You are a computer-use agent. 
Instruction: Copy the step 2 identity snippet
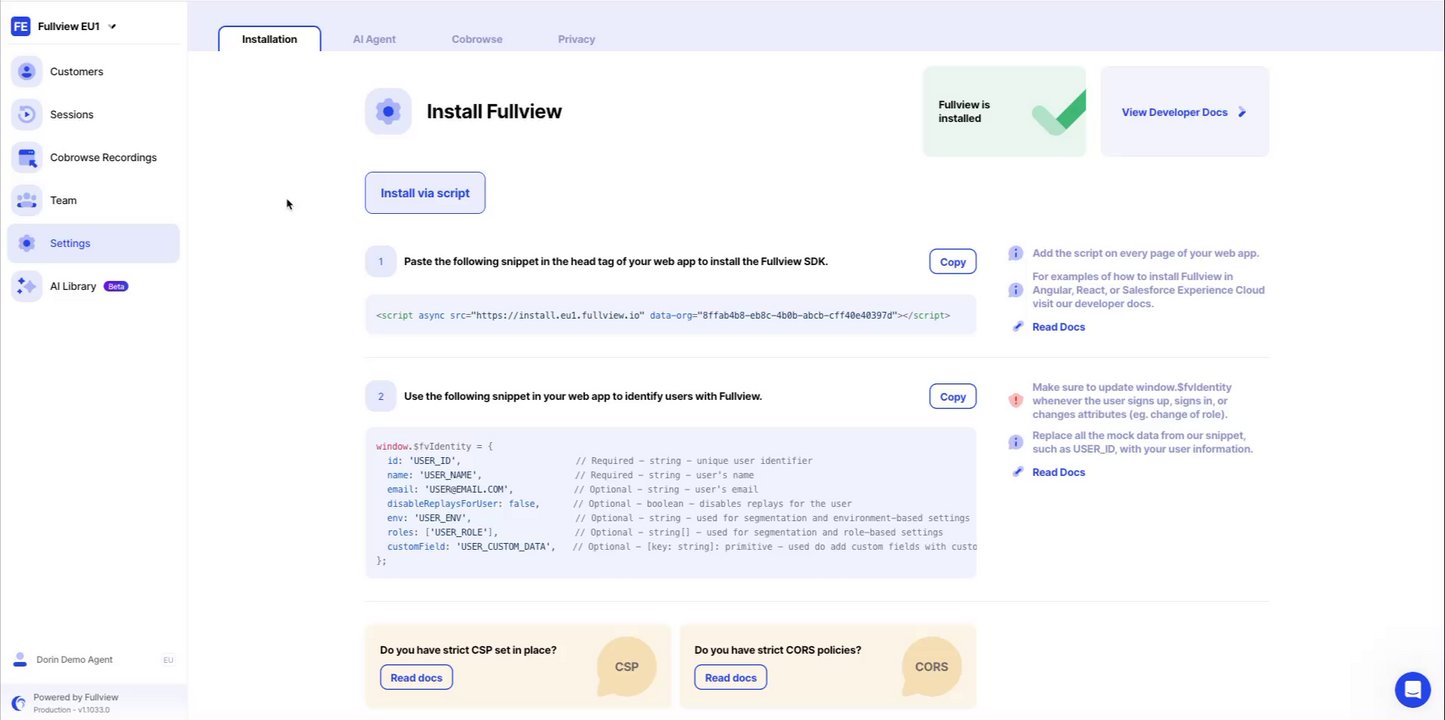point(952,397)
